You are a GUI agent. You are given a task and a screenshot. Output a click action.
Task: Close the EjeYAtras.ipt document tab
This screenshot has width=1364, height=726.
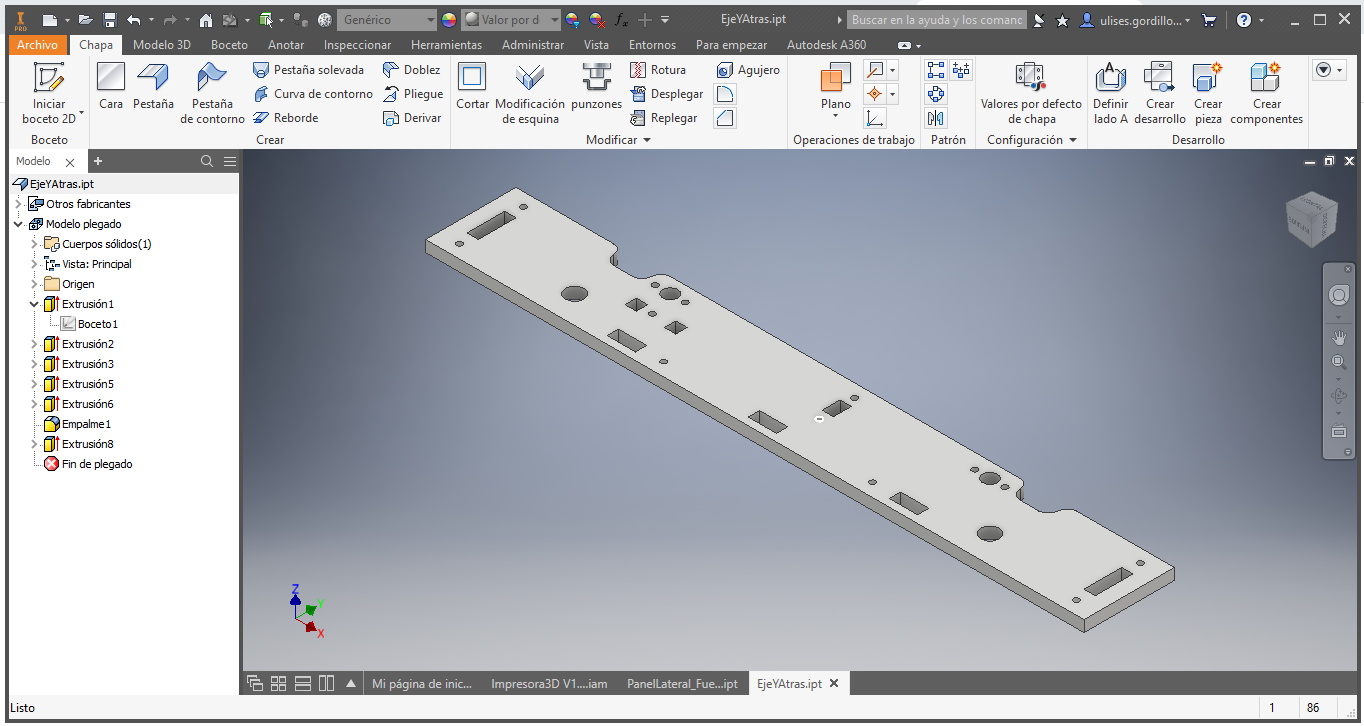(834, 684)
